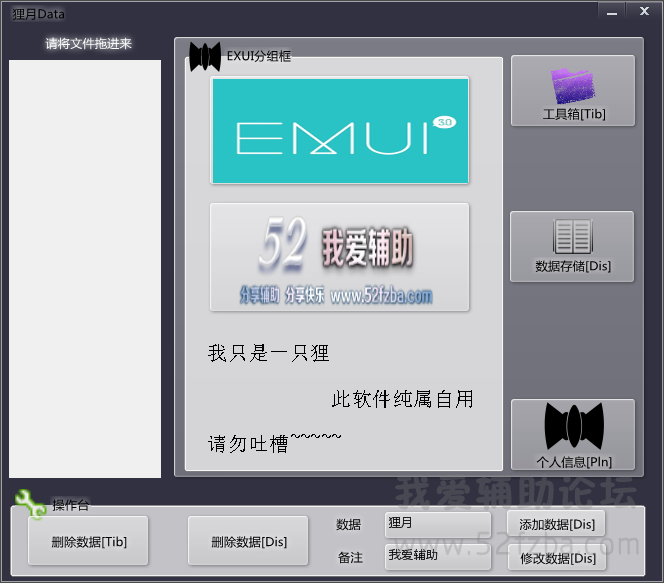
Task: Open the 工具箱[Tib] toolbox button
Action: [573, 91]
